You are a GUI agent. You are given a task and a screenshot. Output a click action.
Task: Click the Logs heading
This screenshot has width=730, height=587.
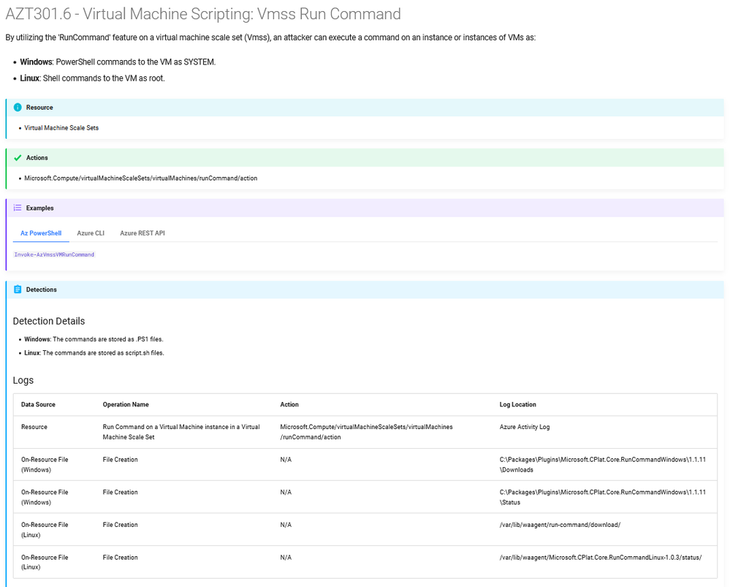click(x=23, y=380)
